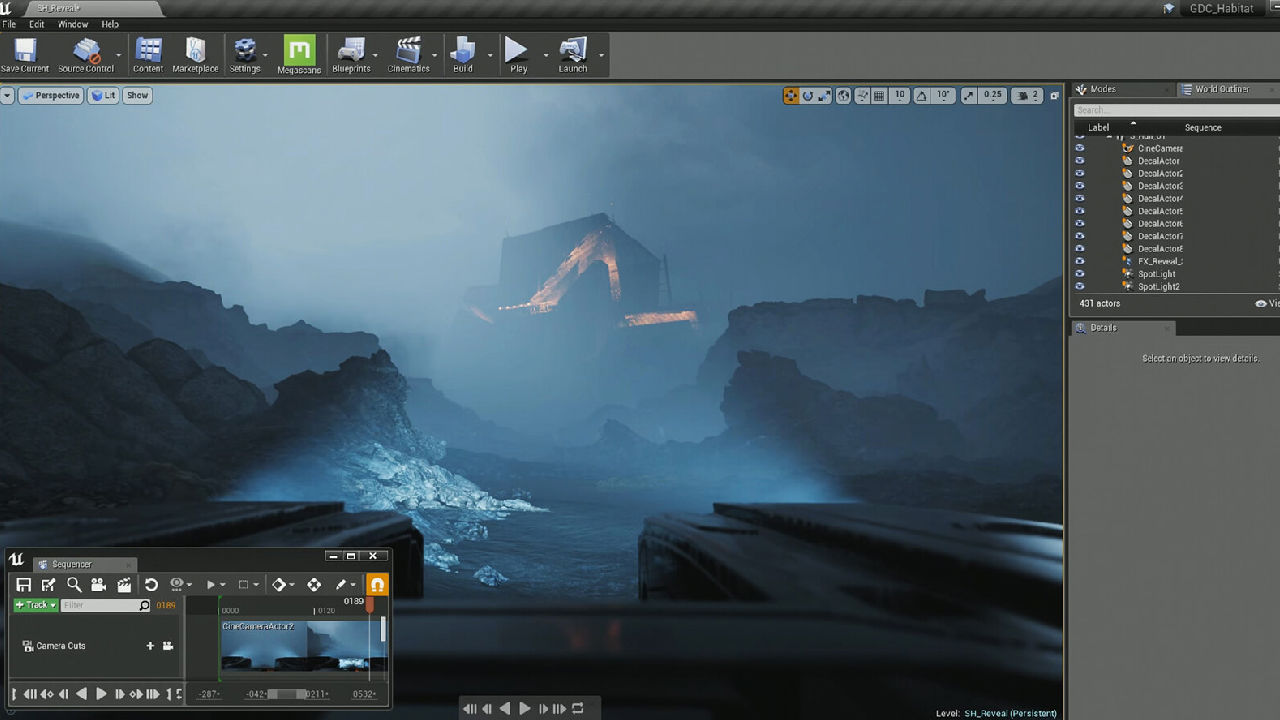Toggle rotation angle snapping icon
This screenshot has width=1280, height=720.
[922, 96]
